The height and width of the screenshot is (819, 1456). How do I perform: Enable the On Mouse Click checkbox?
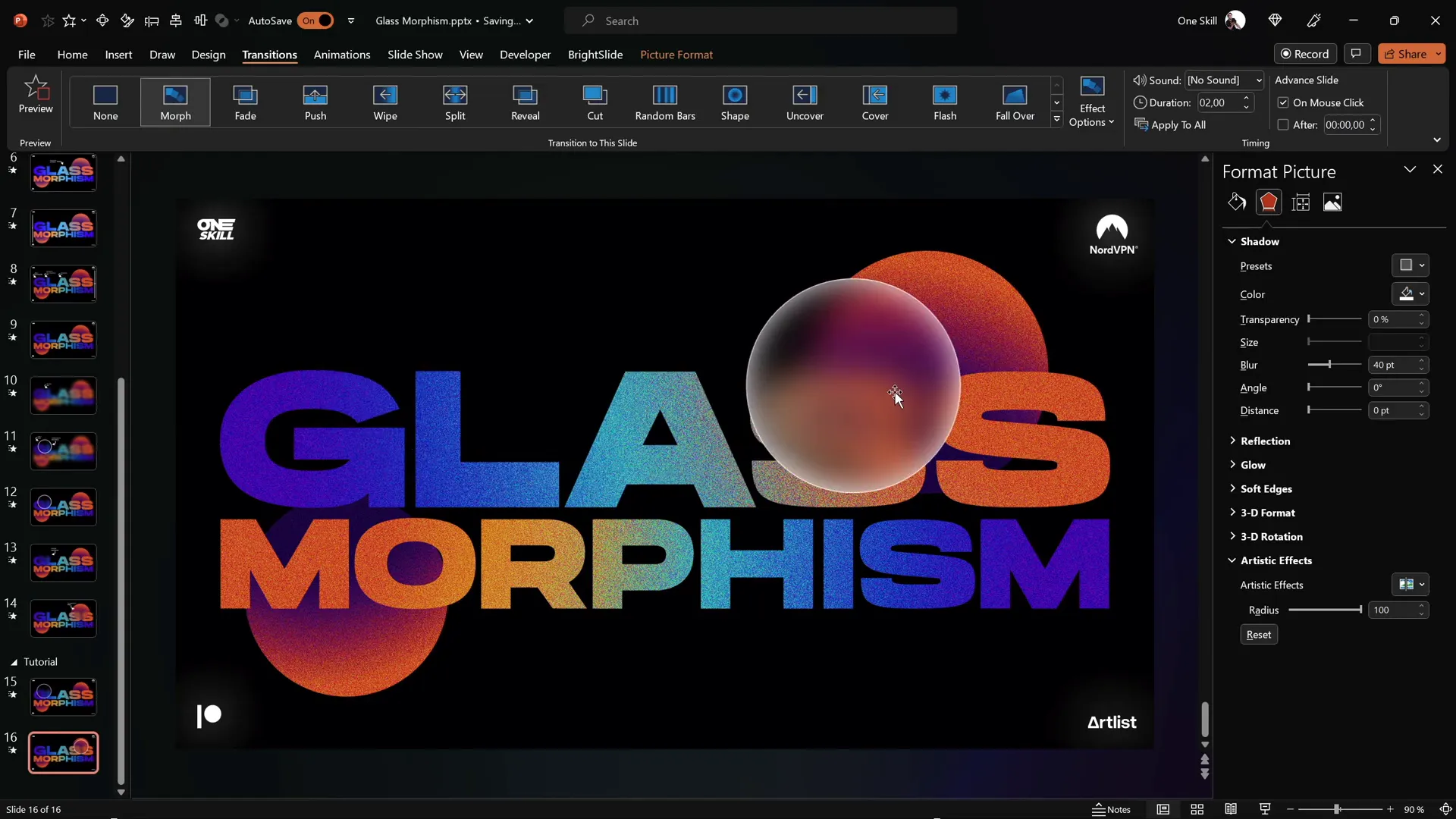pos(1283,102)
